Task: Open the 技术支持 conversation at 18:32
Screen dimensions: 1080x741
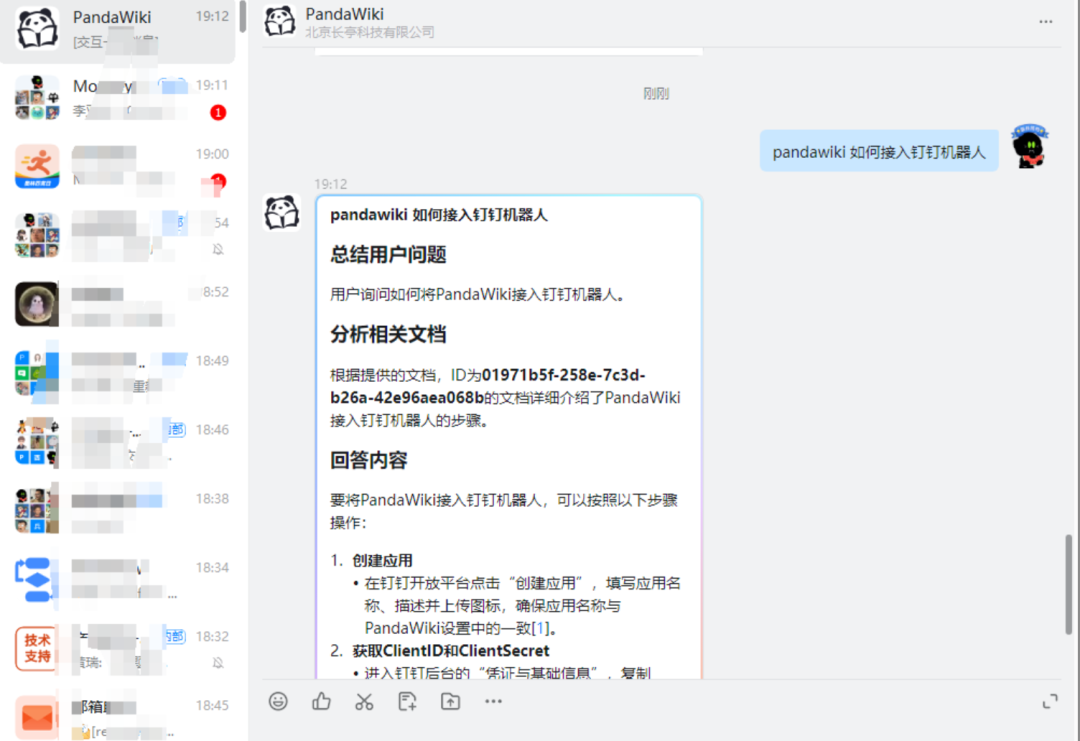Action: 118,649
